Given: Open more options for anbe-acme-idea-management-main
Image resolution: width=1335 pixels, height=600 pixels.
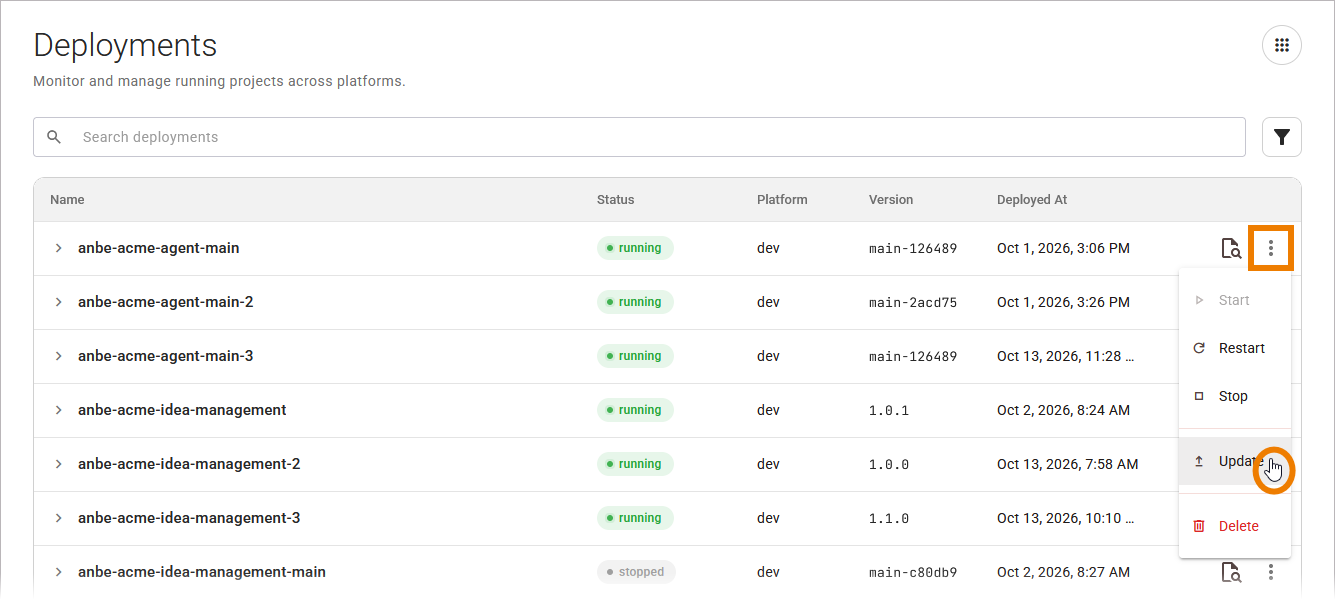Looking at the screenshot, I should click(x=1271, y=572).
